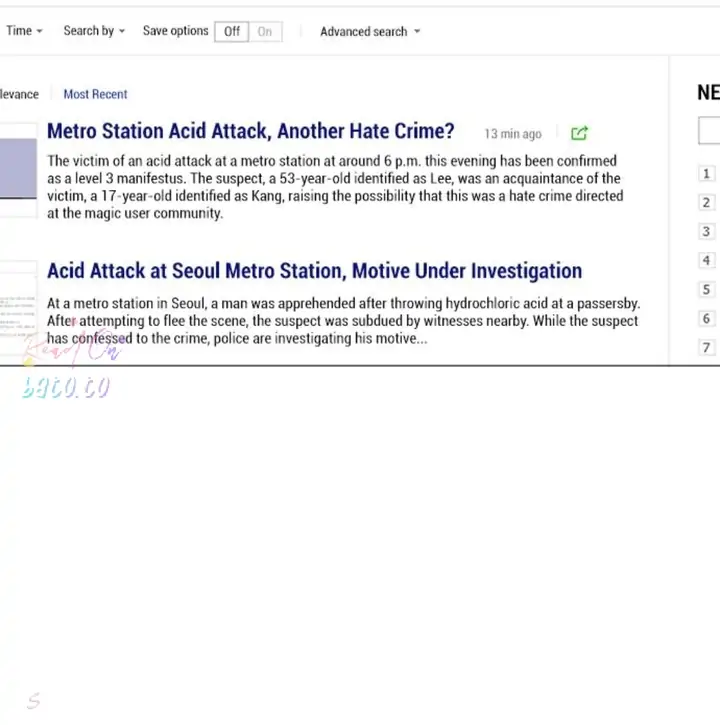
Task: Turn Save options On
Action: point(265,32)
